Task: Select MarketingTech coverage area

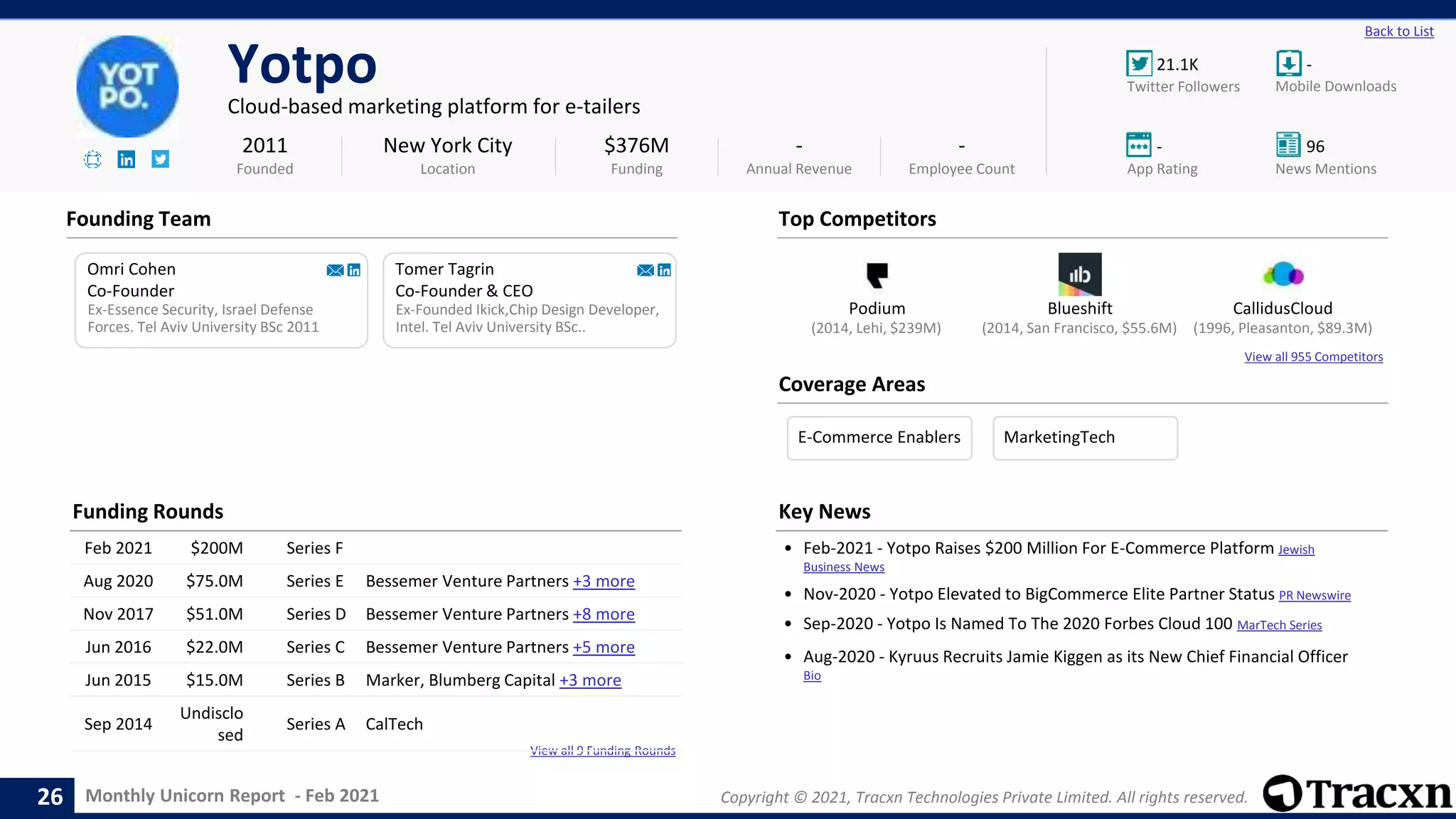Action: [1085, 438]
